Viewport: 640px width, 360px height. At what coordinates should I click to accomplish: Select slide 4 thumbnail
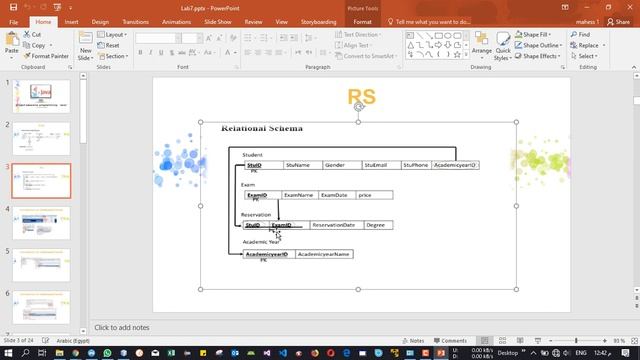click(41, 223)
